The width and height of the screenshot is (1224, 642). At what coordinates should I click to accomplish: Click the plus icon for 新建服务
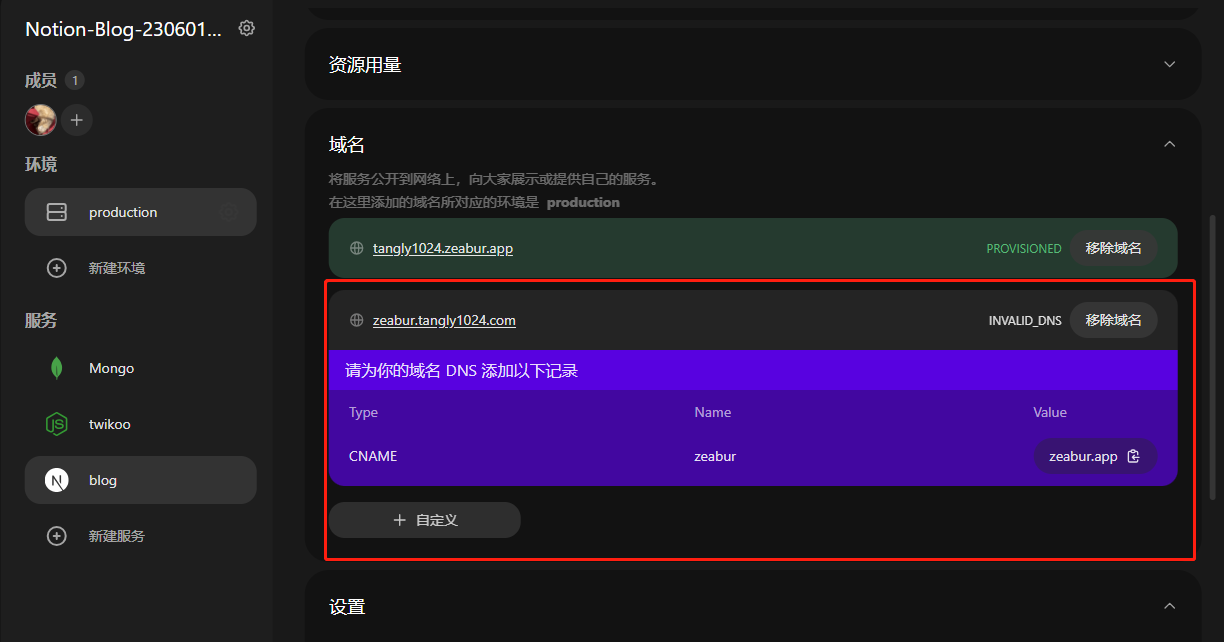(57, 536)
